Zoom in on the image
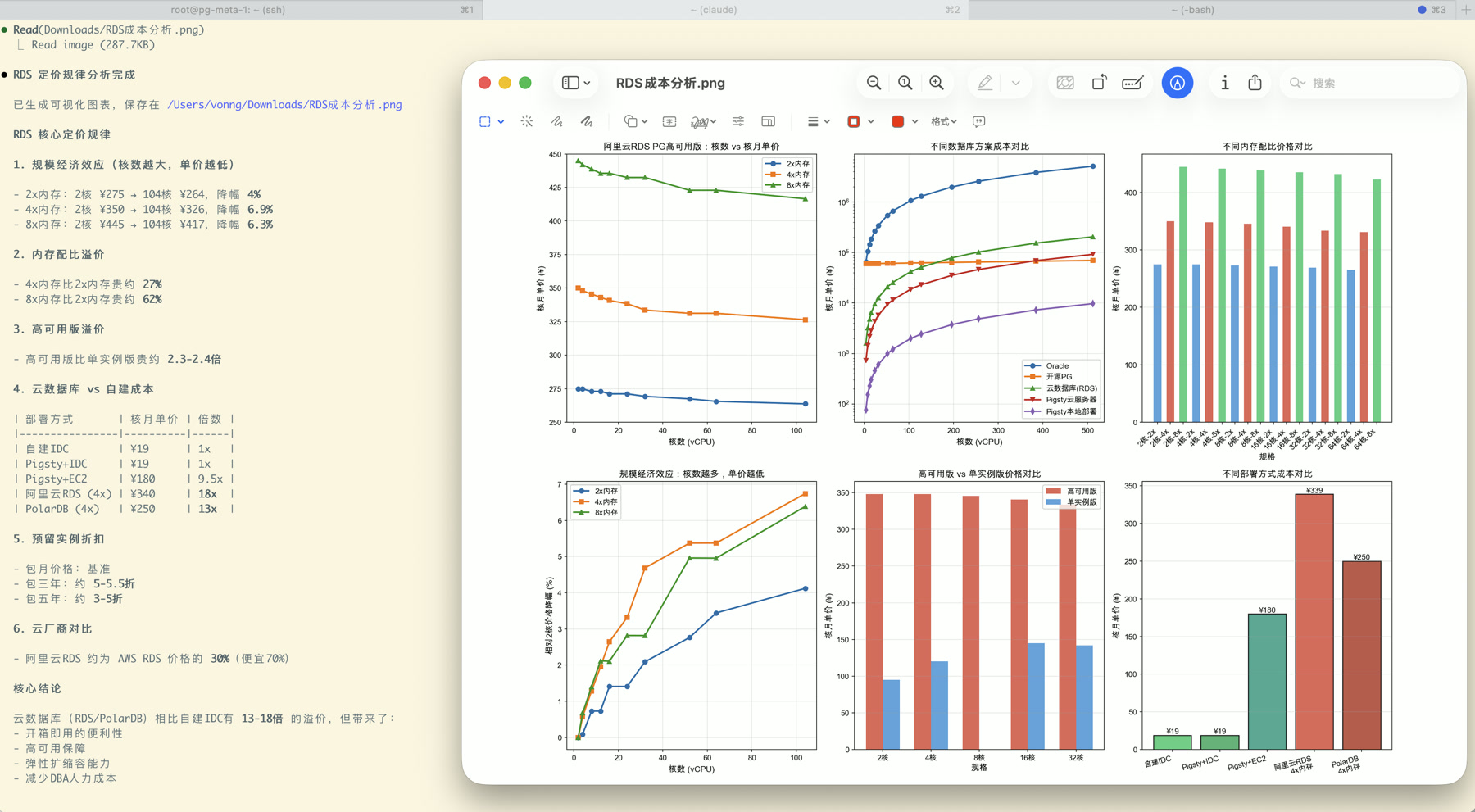Viewport: 1475px width, 812px height. click(x=937, y=82)
